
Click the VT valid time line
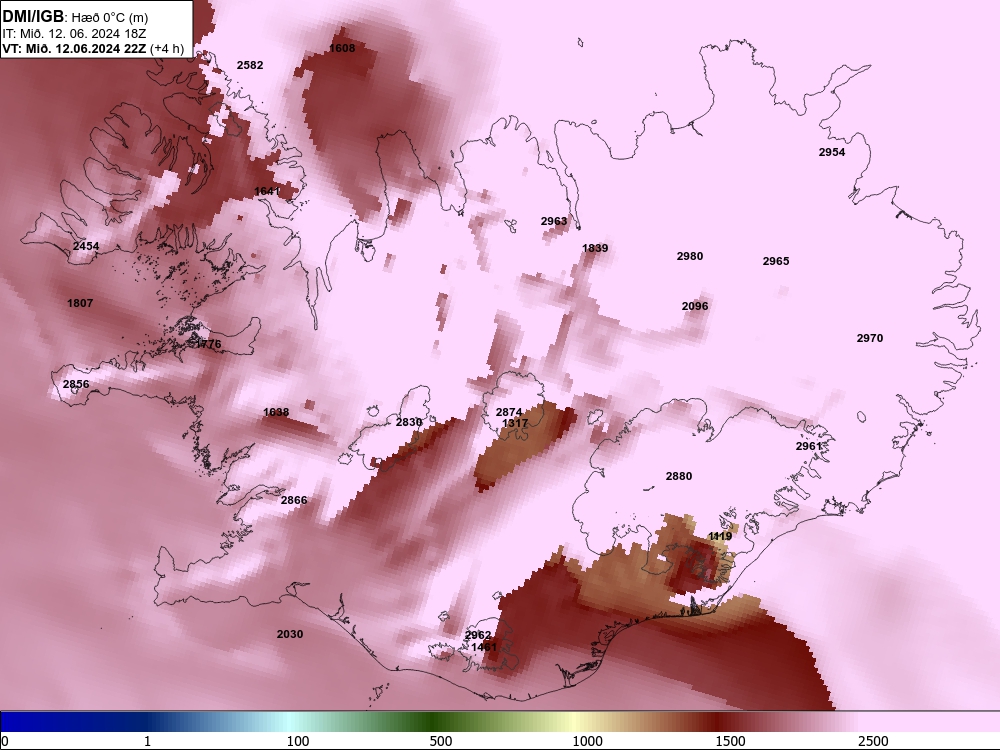pyautogui.click(x=93, y=48)
